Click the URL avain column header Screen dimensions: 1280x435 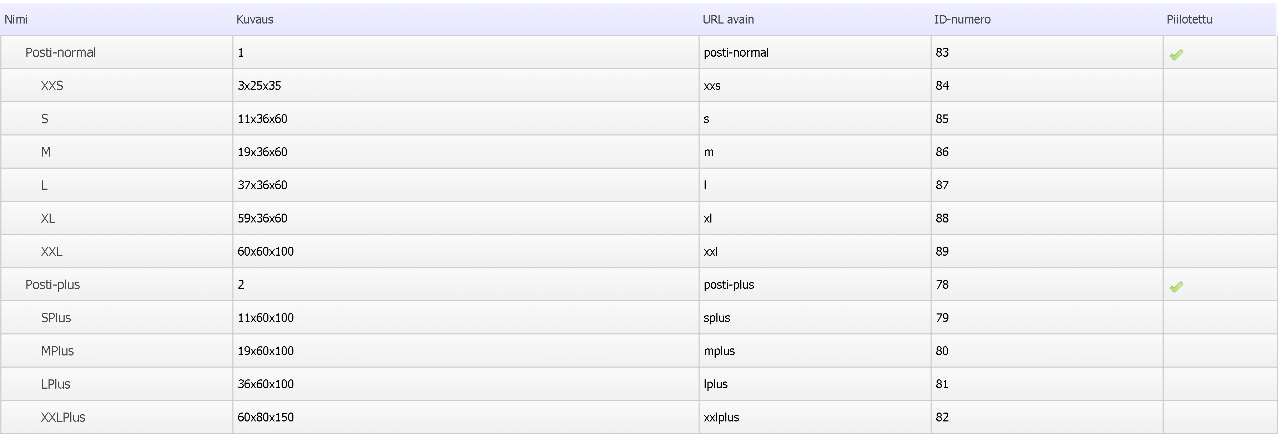[728, 19]
